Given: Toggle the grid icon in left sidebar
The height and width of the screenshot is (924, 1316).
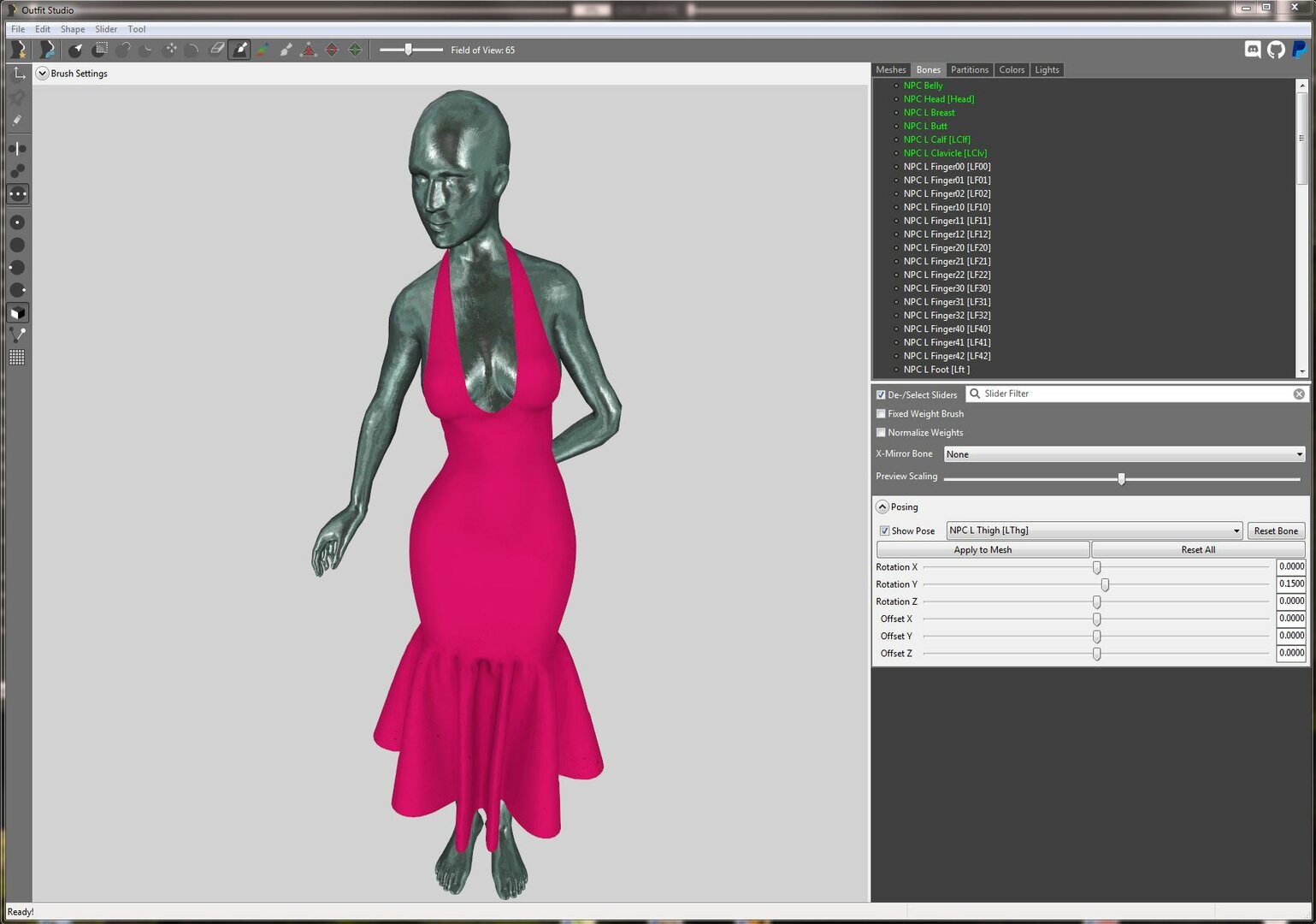Looking at the screenshot, I should coord(17,358).
